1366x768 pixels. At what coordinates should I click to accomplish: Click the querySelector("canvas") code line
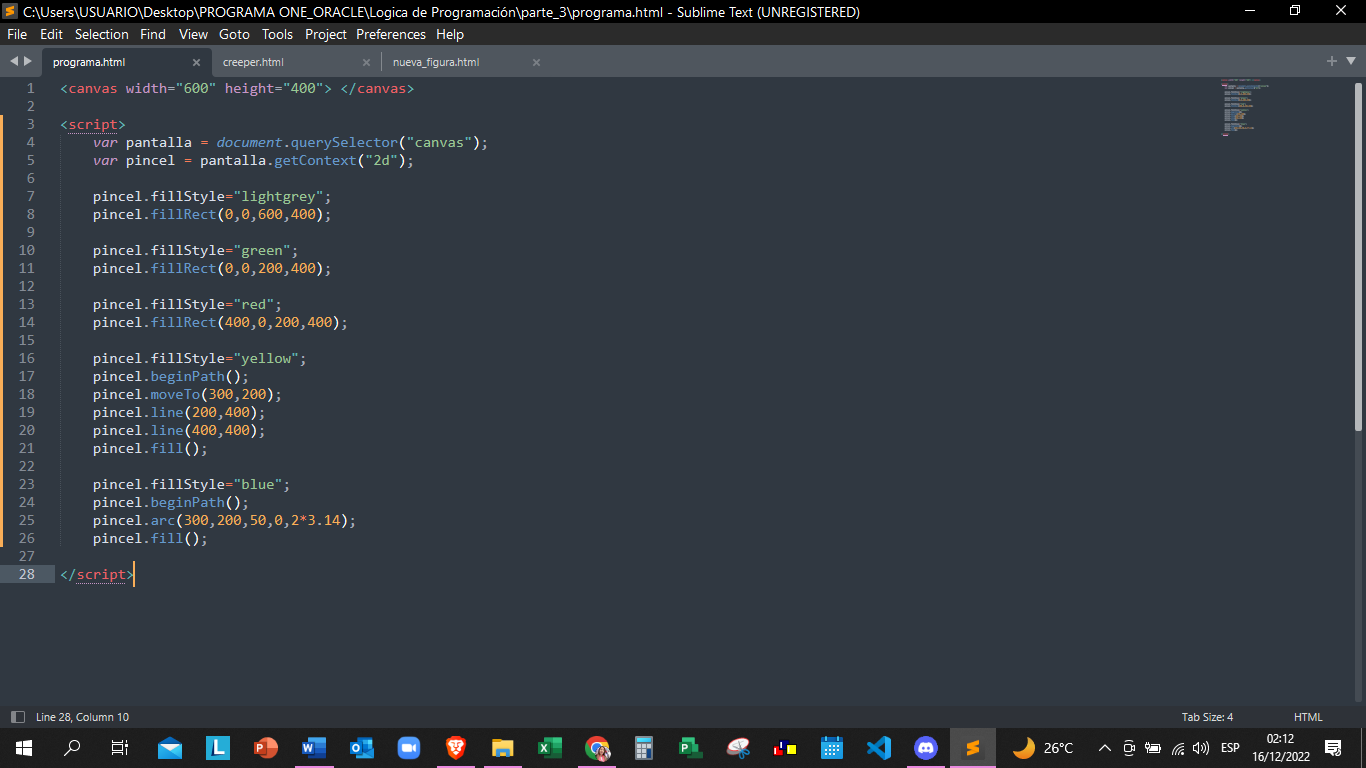(290, 142)
